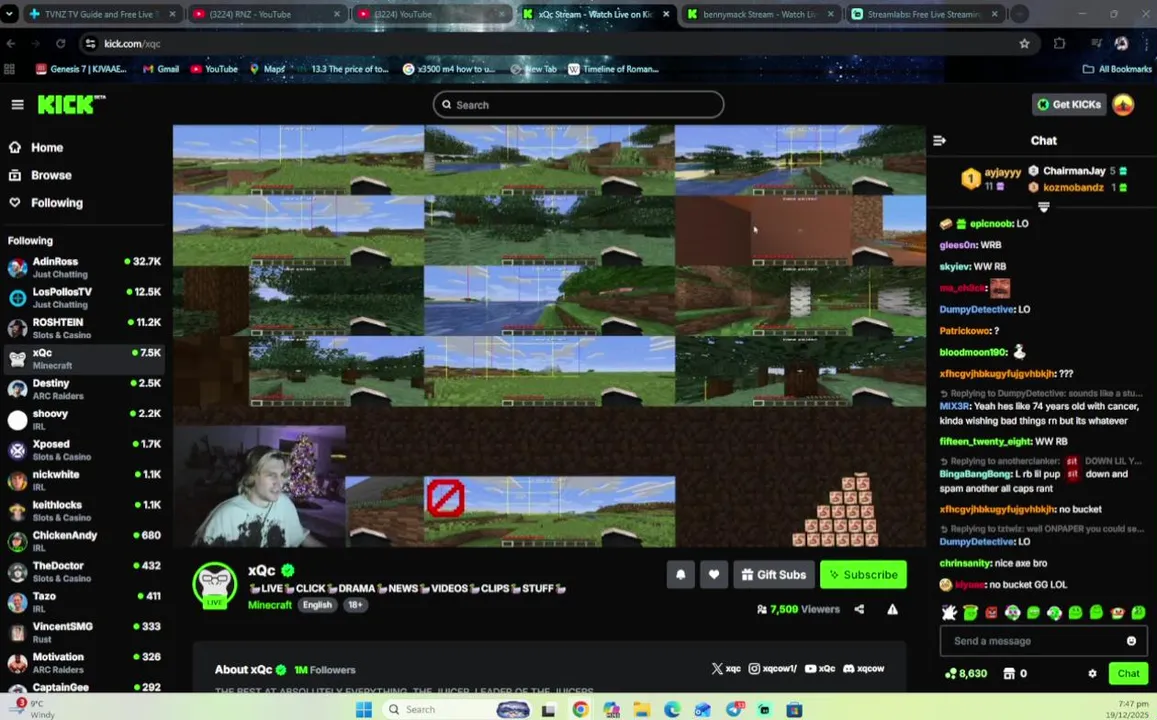Open Chrome from the taskbar

coord(581,710)
